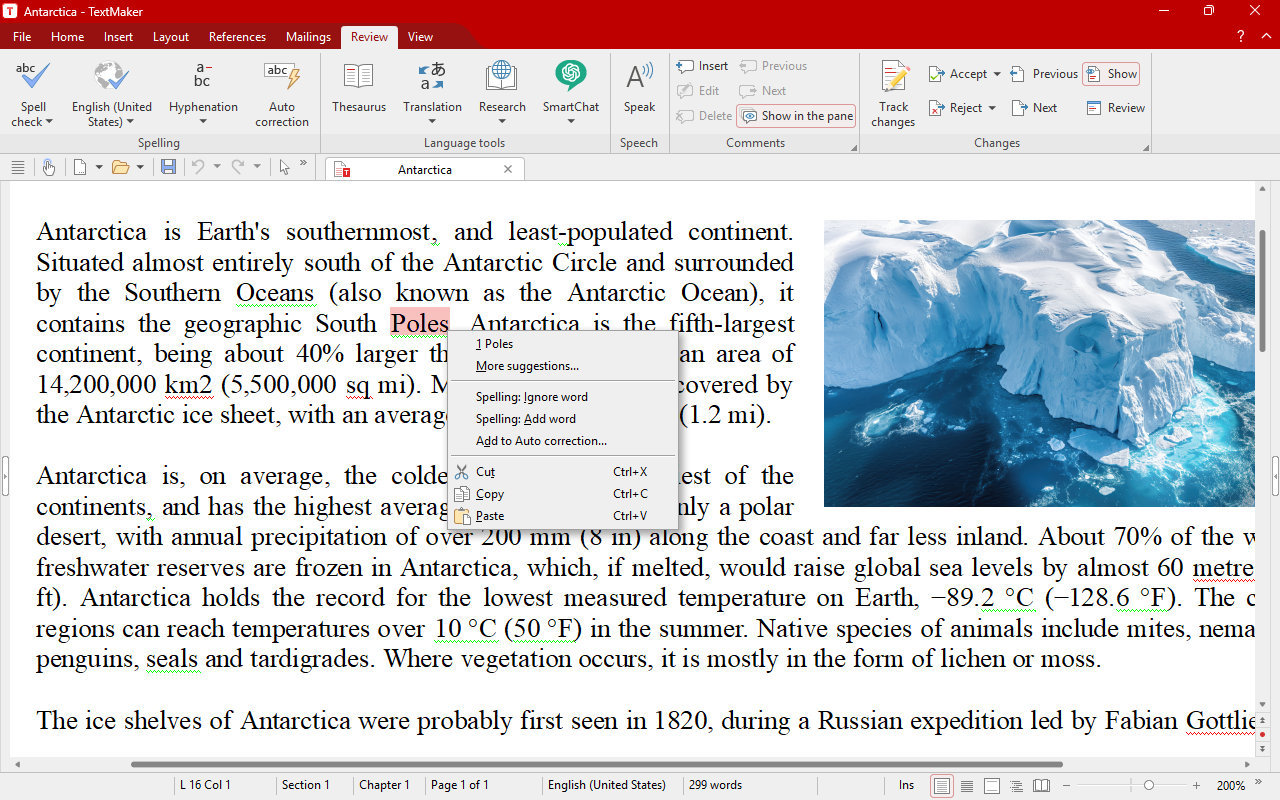Toggle the Show changes button
This screenshot has width=1280, height=800.
point(1111,74)
